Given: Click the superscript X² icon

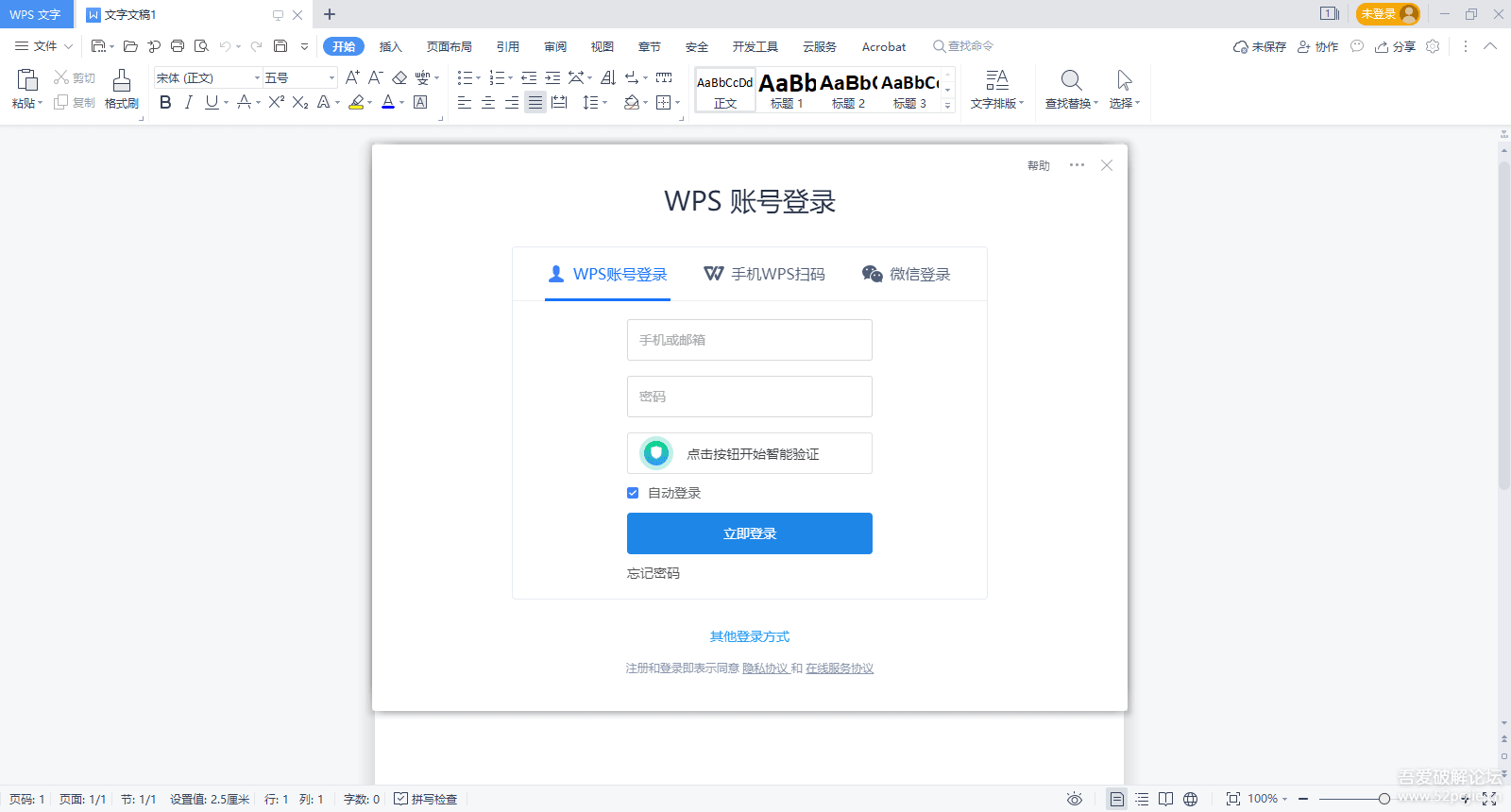Looking at the screenshot, I should (x=276, y=103).
